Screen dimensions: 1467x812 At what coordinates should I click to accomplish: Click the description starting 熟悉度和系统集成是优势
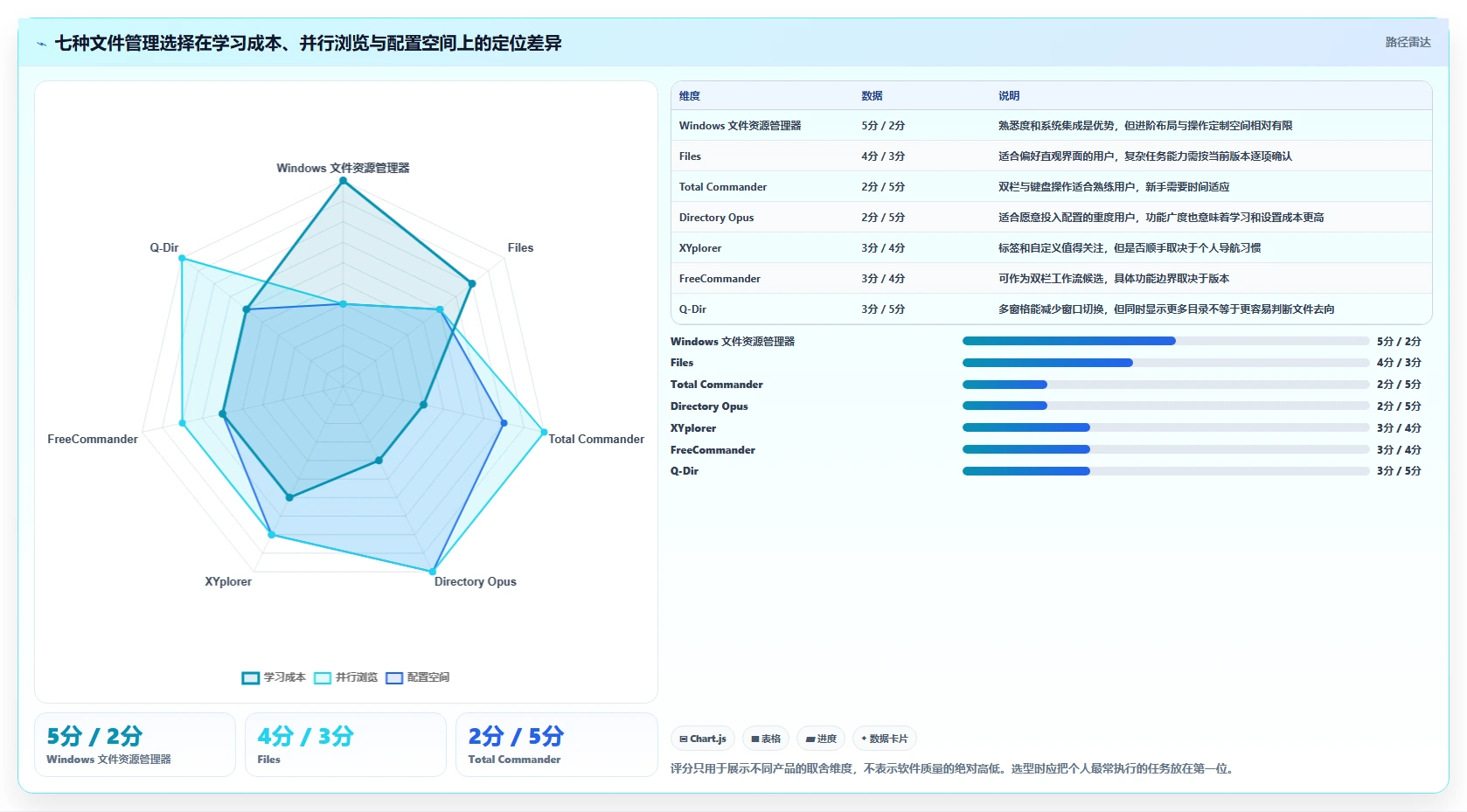point(1145,126)
